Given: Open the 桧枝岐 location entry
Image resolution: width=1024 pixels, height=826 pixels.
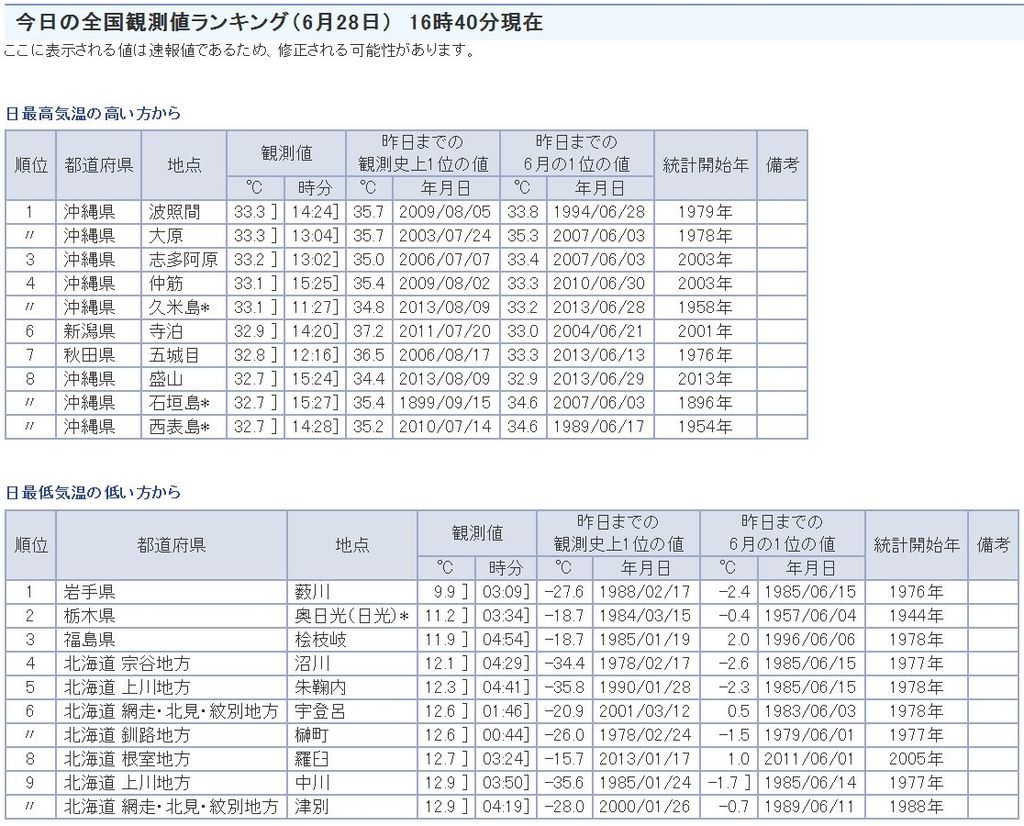Looking at the screenshot, I should [x=319, y=639].
